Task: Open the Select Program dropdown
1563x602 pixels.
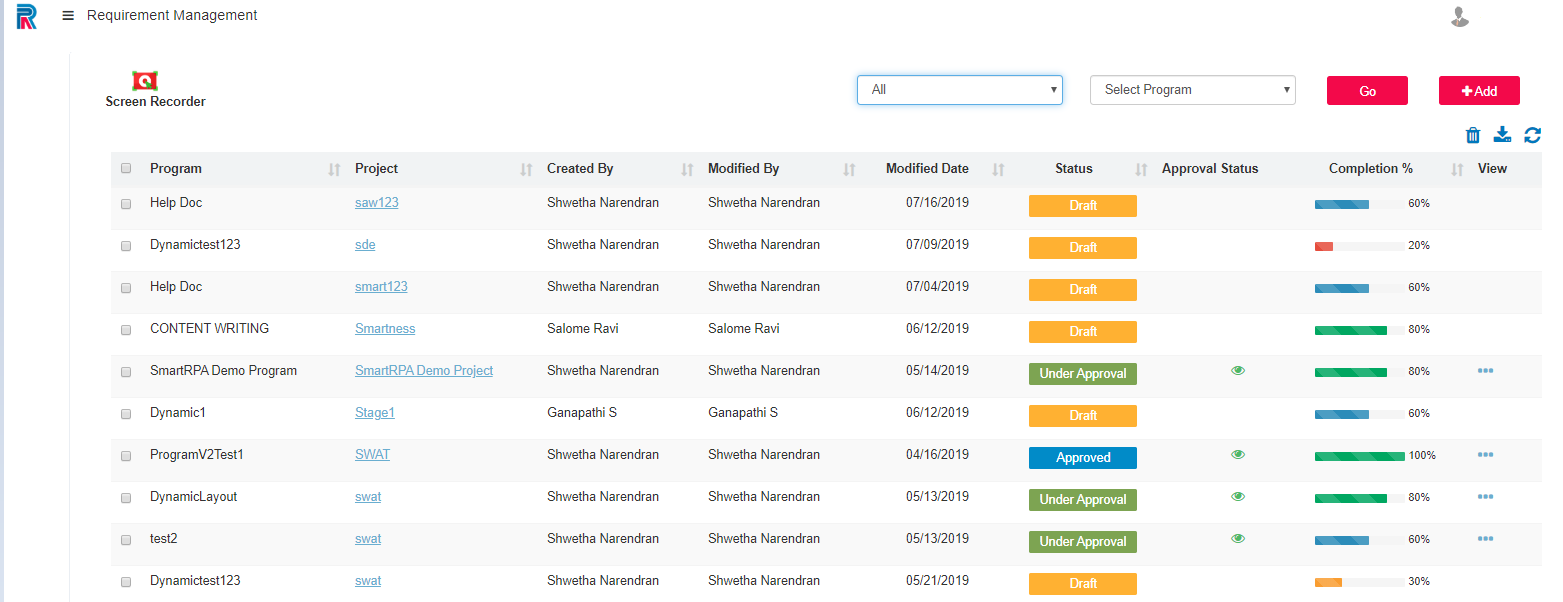Action: tap(1193, 90)
